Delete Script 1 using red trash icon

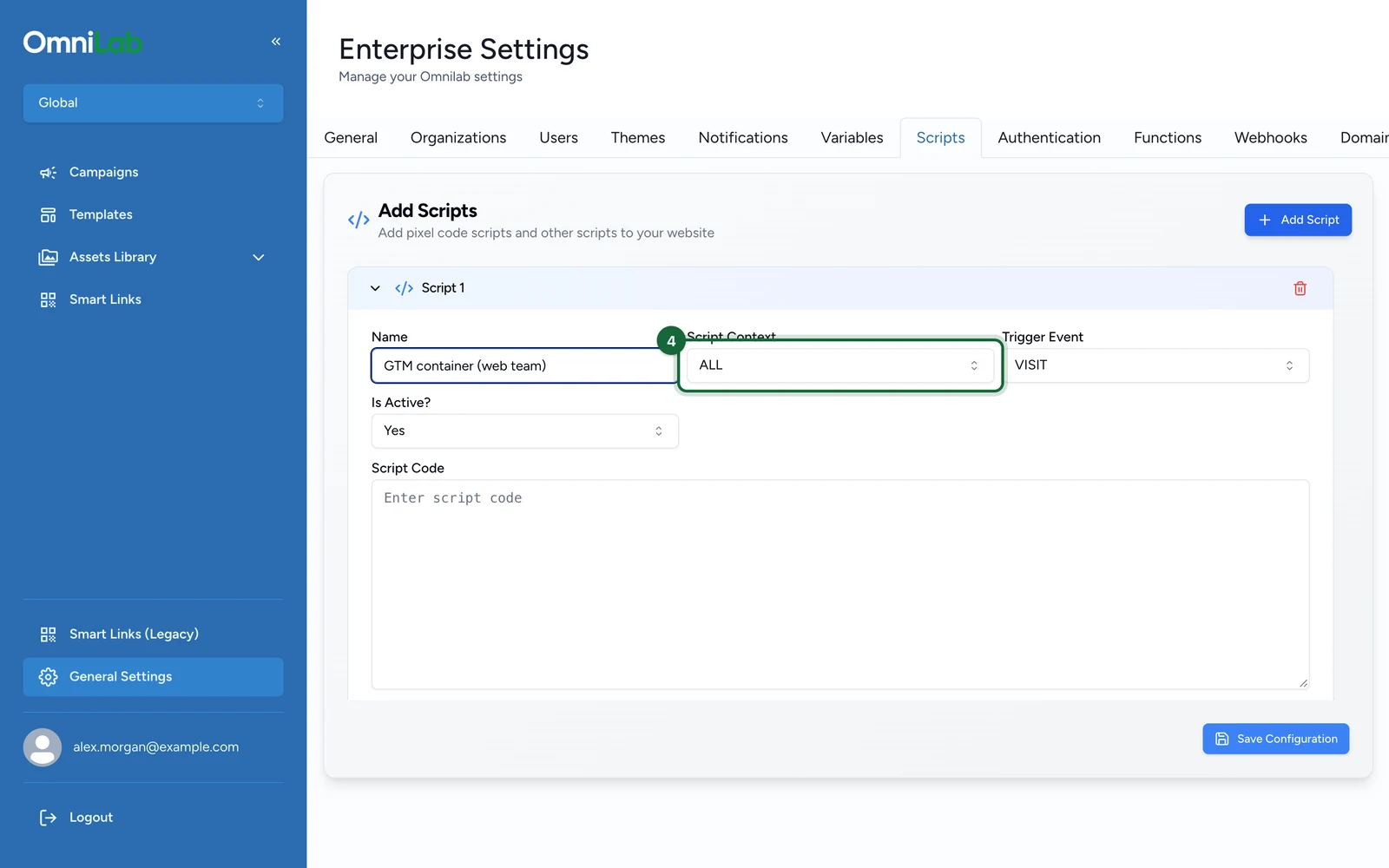coord(1300,288)
